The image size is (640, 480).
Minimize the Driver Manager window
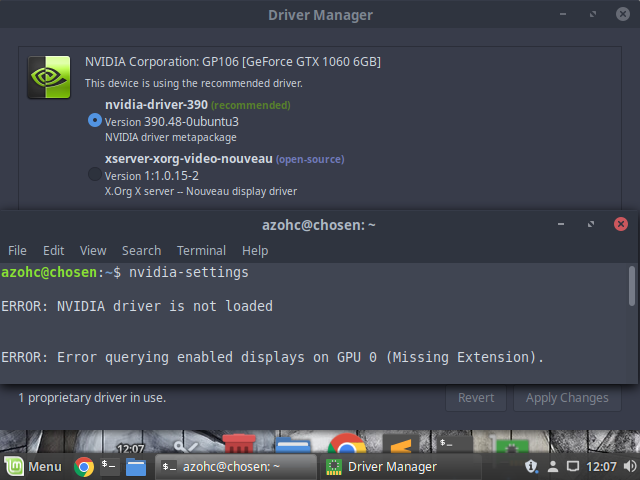(x=563, y=14)
